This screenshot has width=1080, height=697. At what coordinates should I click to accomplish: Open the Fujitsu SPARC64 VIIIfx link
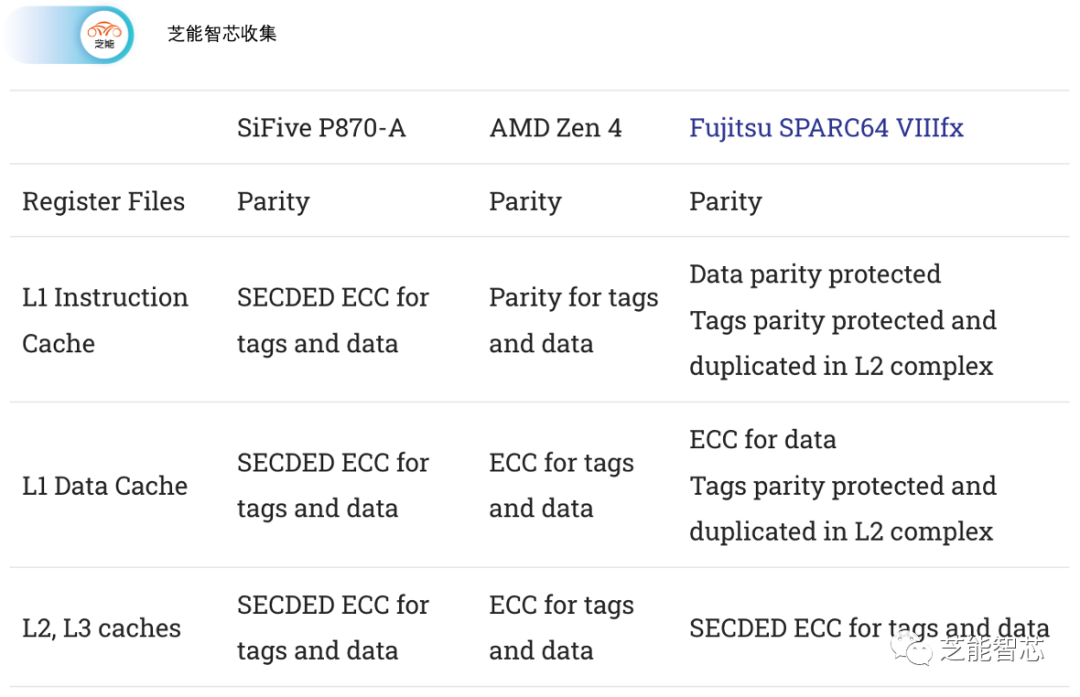826,128
